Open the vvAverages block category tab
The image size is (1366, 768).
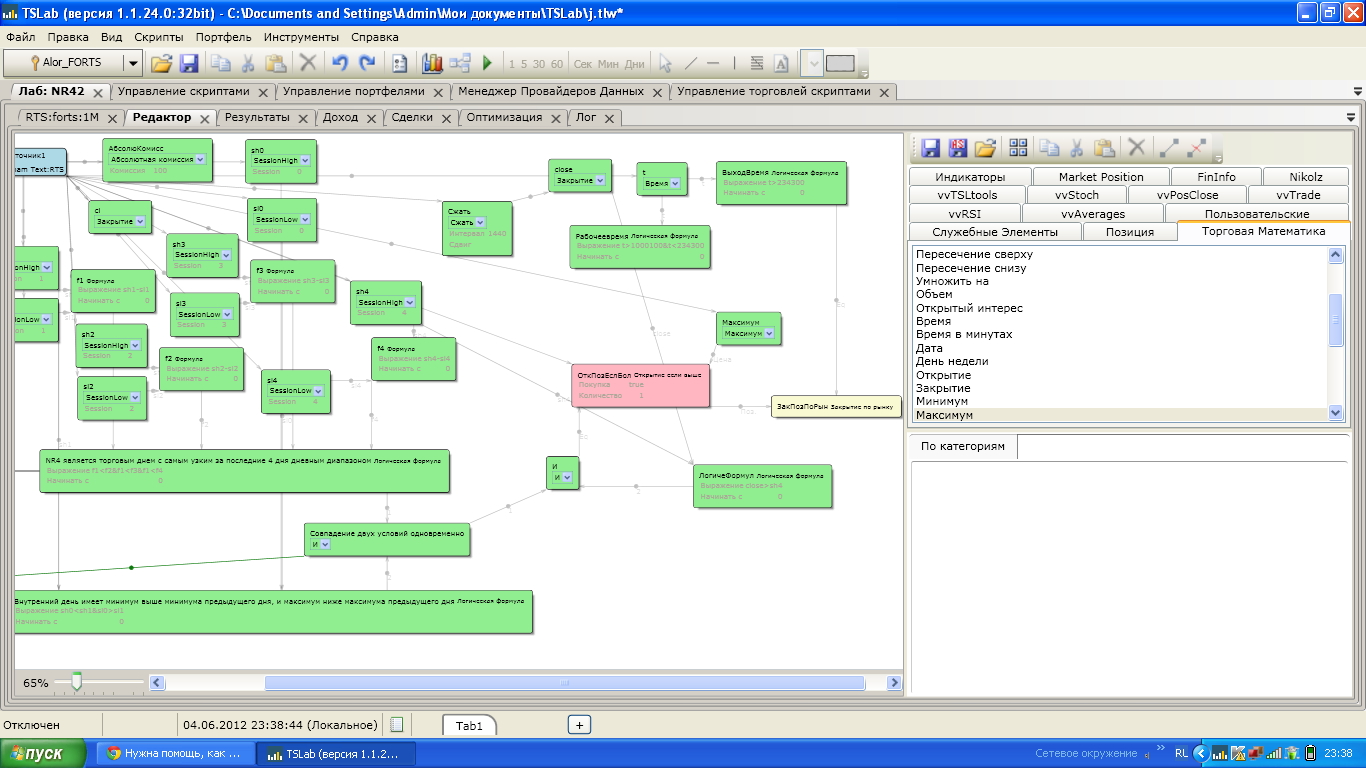tap(1093, 214)
